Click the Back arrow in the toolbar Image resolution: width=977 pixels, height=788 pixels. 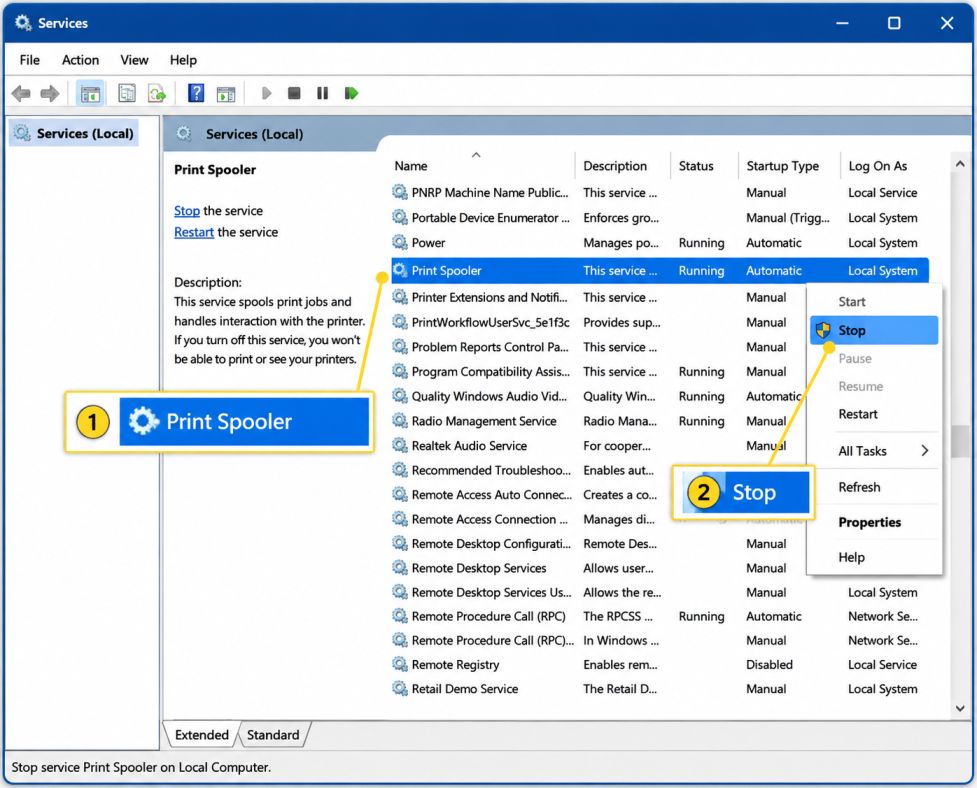tap(21, 93)
